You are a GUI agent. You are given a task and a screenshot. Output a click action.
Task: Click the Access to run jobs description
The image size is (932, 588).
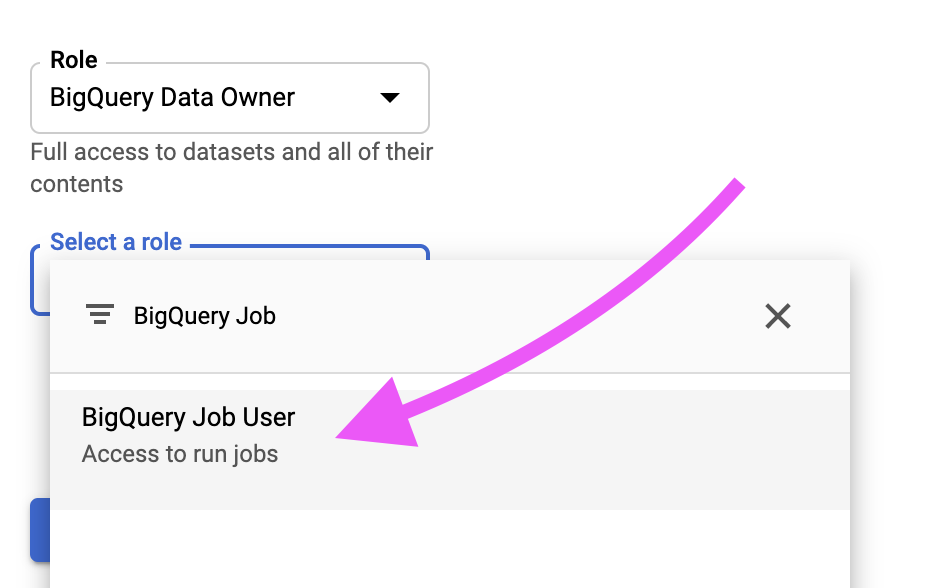[180, 454]
